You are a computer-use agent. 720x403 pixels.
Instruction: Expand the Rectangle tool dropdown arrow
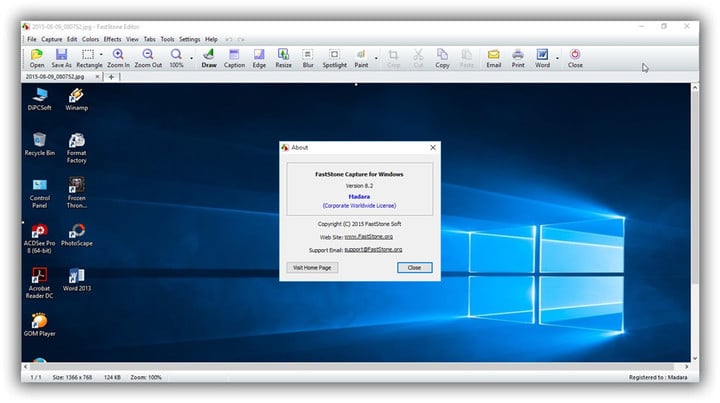pos(101,55)
